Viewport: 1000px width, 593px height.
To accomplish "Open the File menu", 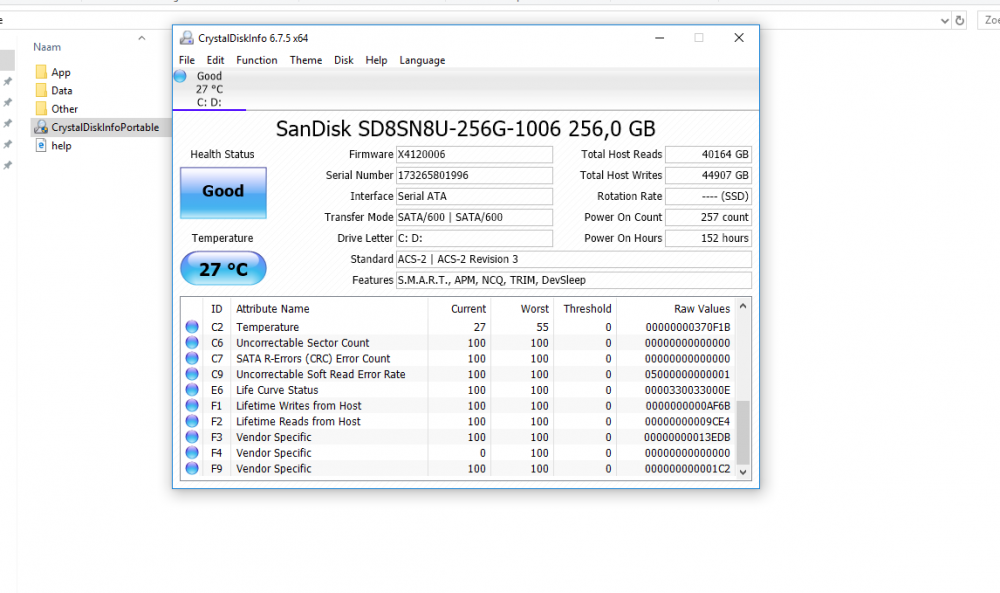I will click(x=187, y=60).
